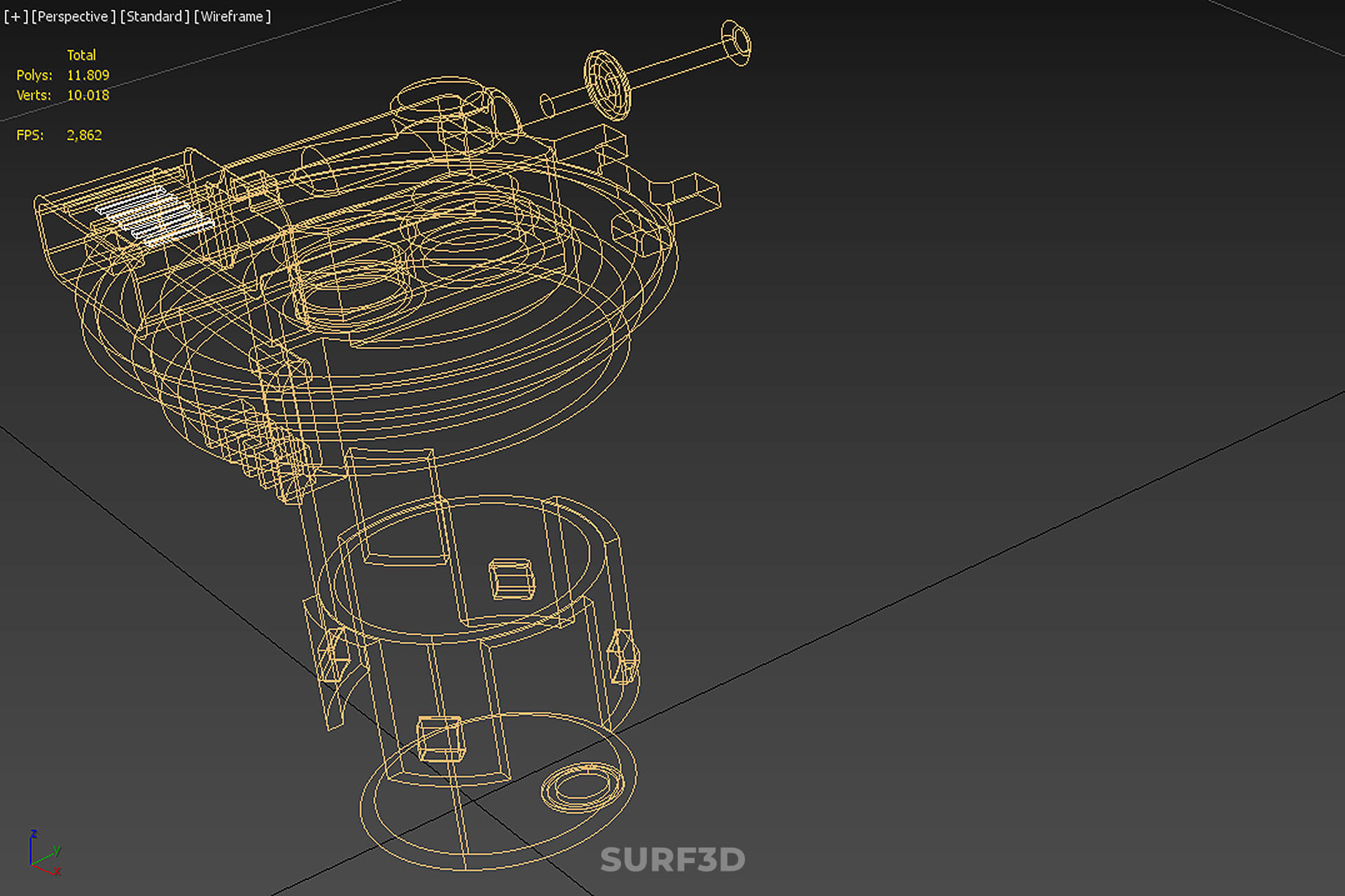Click the FPS: statistics label
The width and height of the screenshot is (1345, 896).
point(30,135)
